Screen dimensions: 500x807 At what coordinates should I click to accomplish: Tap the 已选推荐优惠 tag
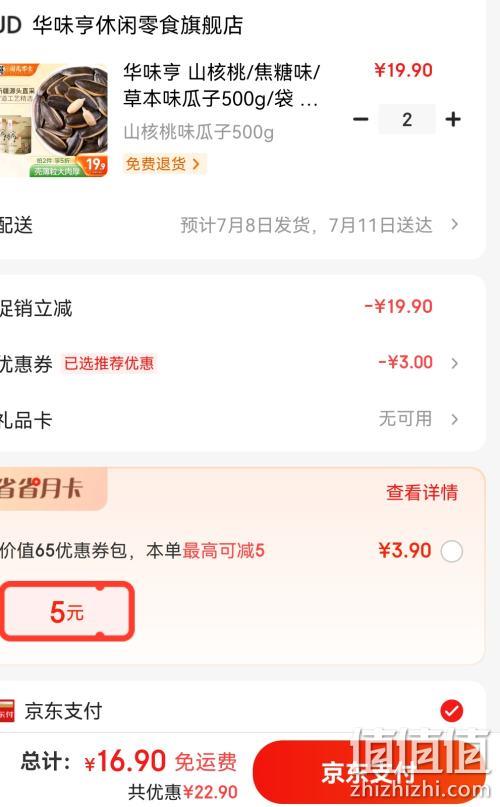109,363
